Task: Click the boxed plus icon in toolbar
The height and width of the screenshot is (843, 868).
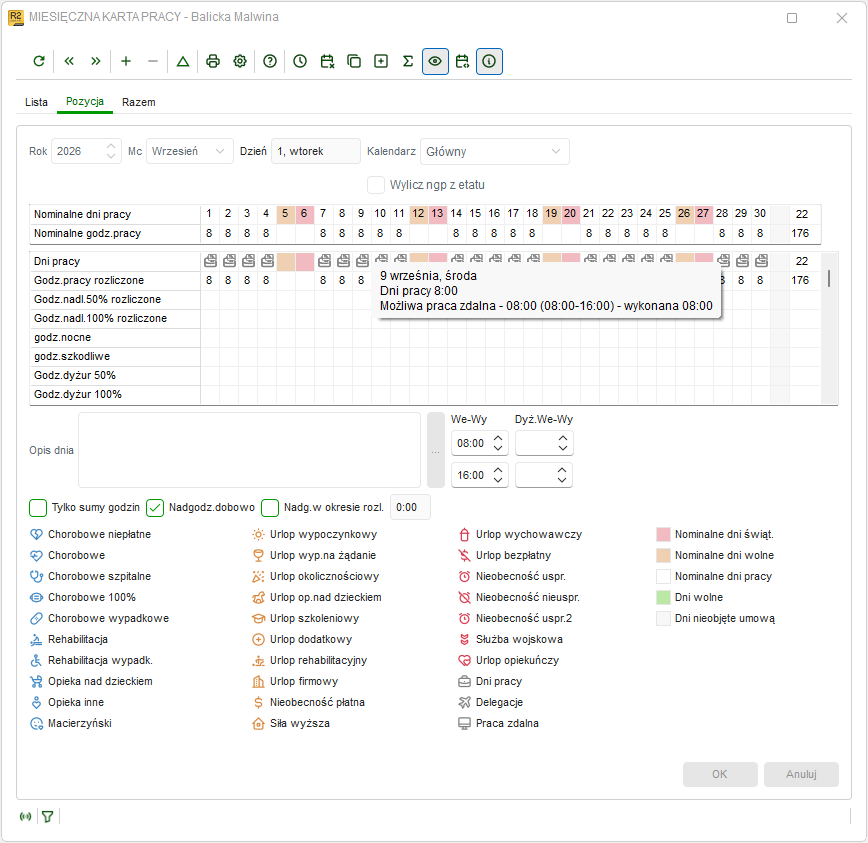Action: (x=381, y=61)
